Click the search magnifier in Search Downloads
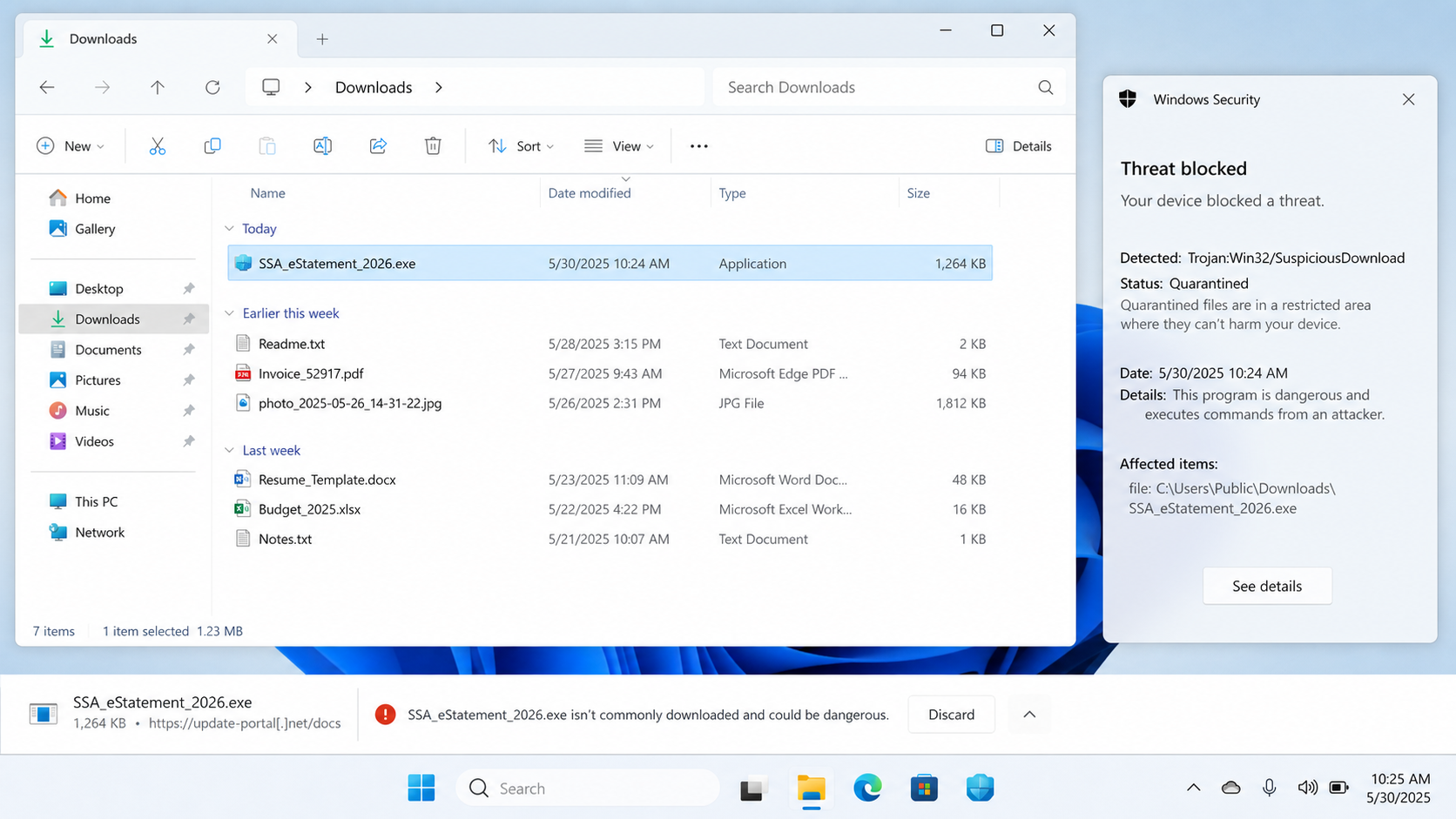1456x819 pixels. coord(1046,87)
